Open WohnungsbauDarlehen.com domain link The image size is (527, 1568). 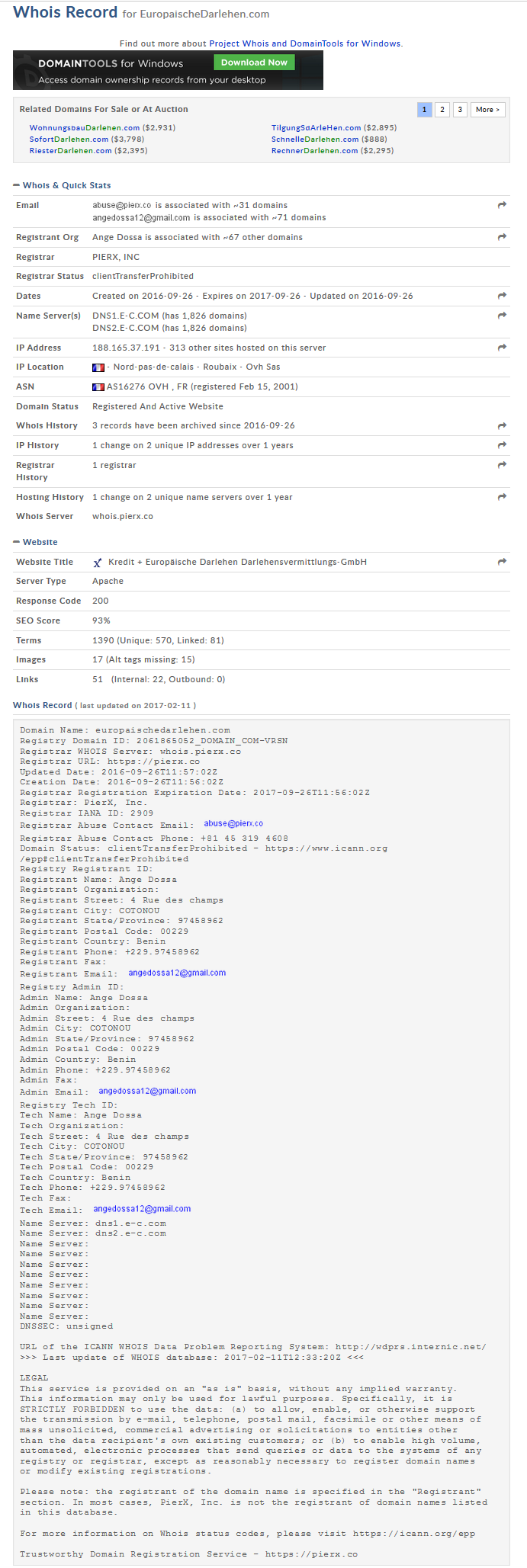click(85, 128)
